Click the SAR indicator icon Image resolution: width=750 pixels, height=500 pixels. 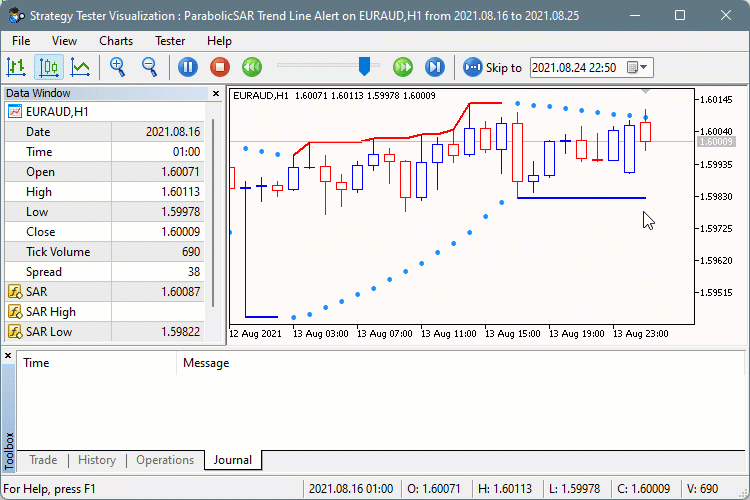(15, 291)
